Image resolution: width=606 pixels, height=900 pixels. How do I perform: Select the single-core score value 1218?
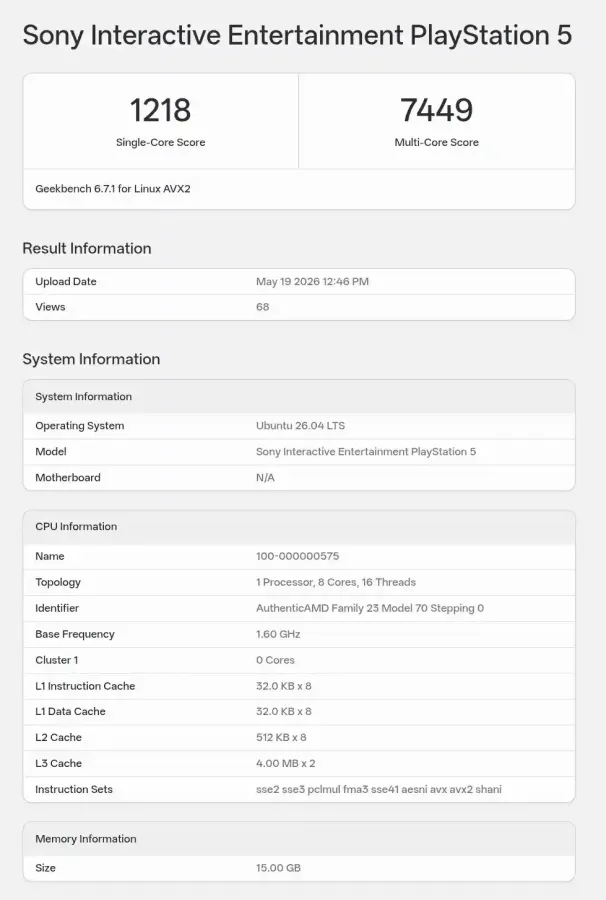pos(160,110)
